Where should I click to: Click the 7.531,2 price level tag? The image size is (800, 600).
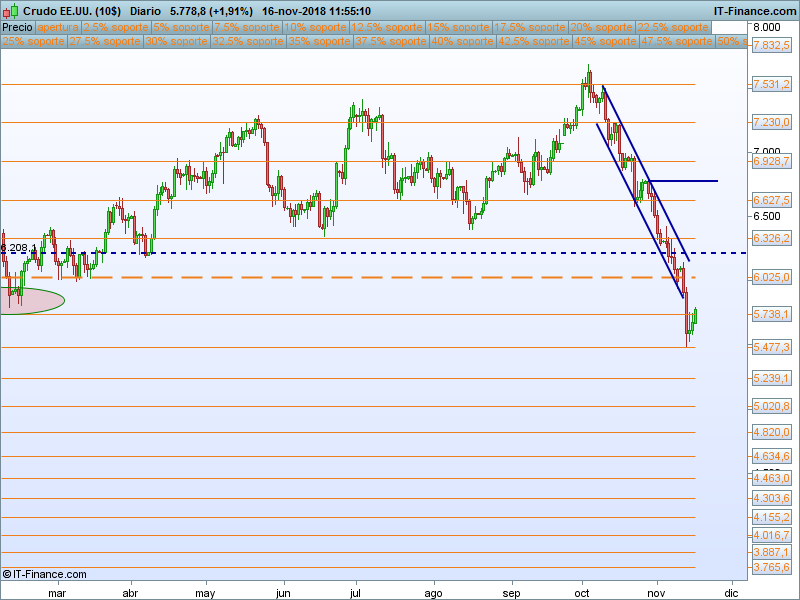tap(771, 84)
